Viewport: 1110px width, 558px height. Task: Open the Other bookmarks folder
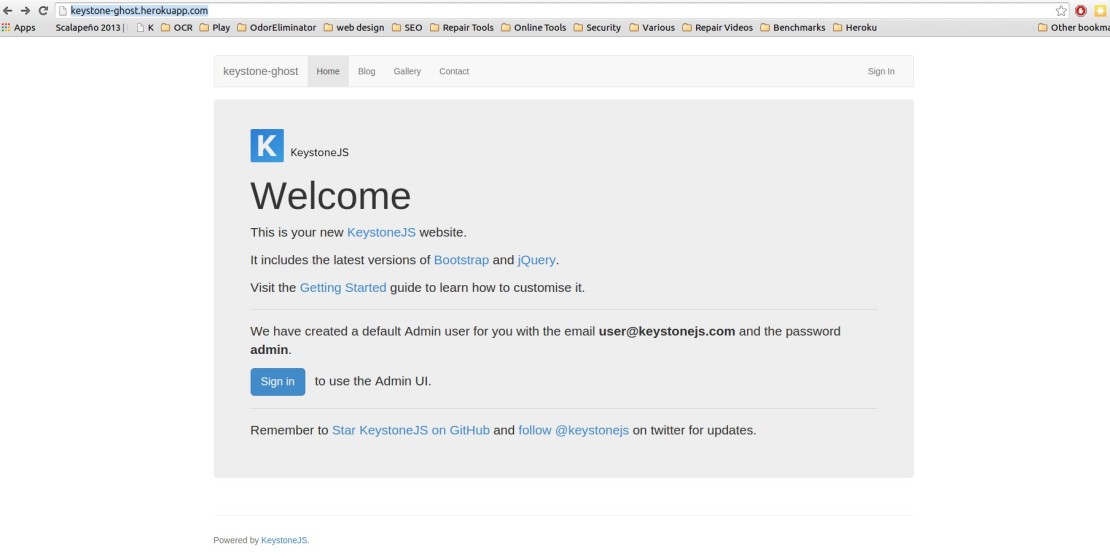click(x=1073, y=28)
